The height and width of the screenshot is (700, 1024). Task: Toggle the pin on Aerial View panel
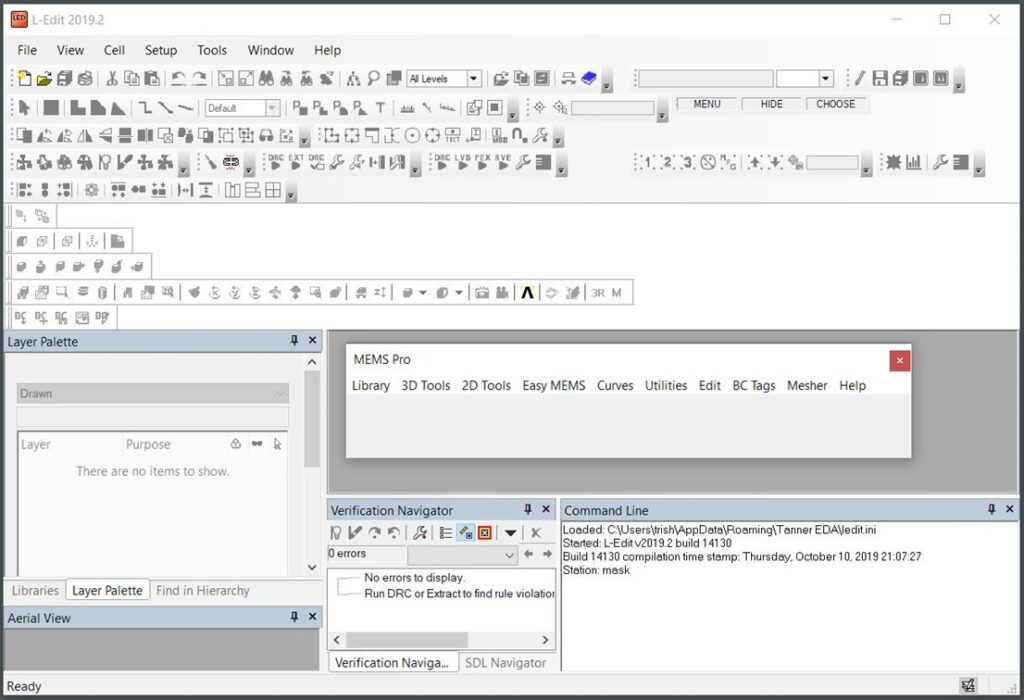click(x=294, y=617)
